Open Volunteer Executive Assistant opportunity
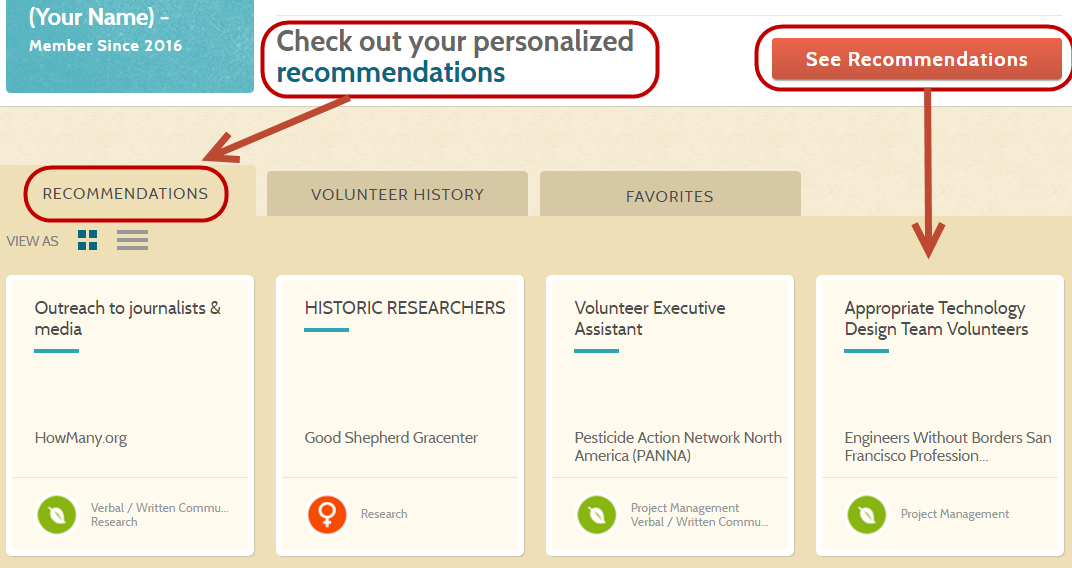Viewport: 1072px width, 568px height. (649, 319)
